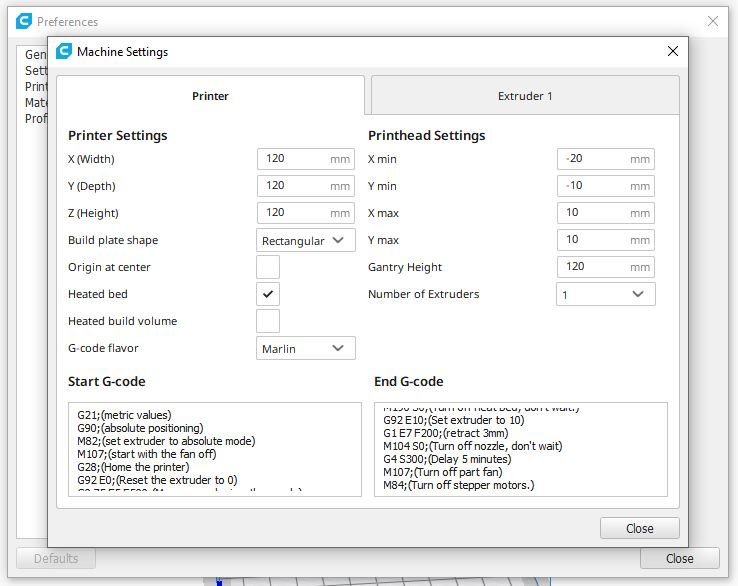Click 'G92 E0;(Reset the extruder to 0)' line
Viewport: 738px width, 586px height.
coord(157,480)
